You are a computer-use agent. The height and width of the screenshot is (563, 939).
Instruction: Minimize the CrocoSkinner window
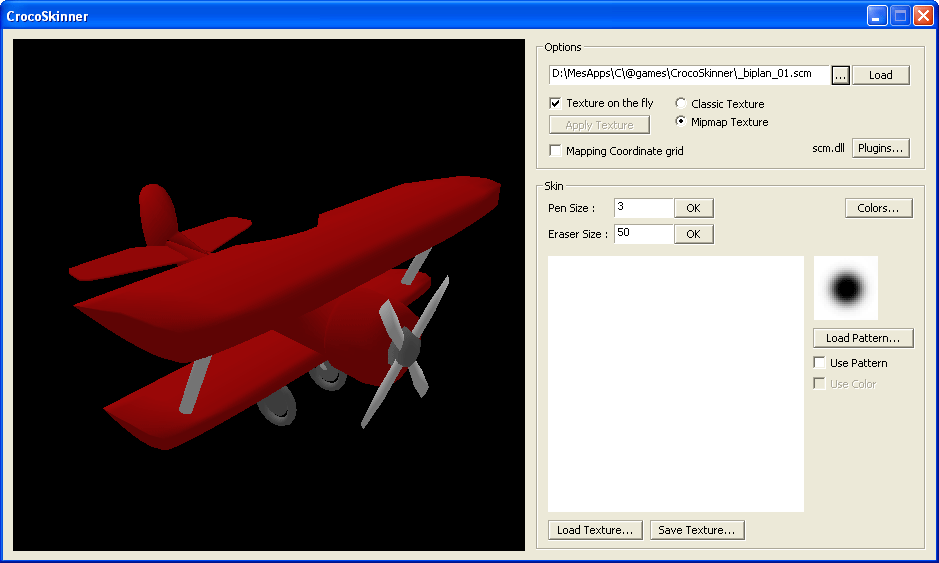point(877,16)
